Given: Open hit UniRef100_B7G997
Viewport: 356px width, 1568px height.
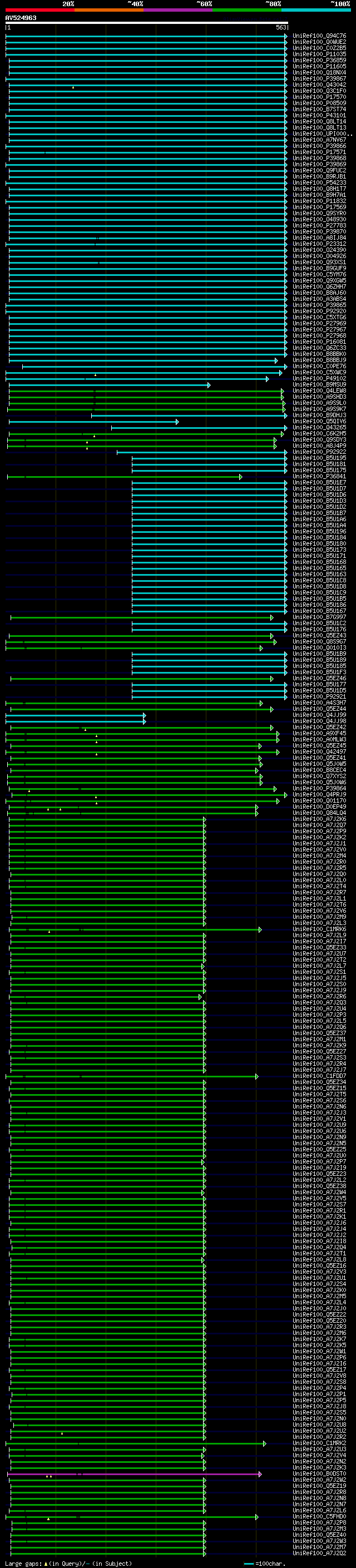Looking at the screenshot, I should click(319, 617).
